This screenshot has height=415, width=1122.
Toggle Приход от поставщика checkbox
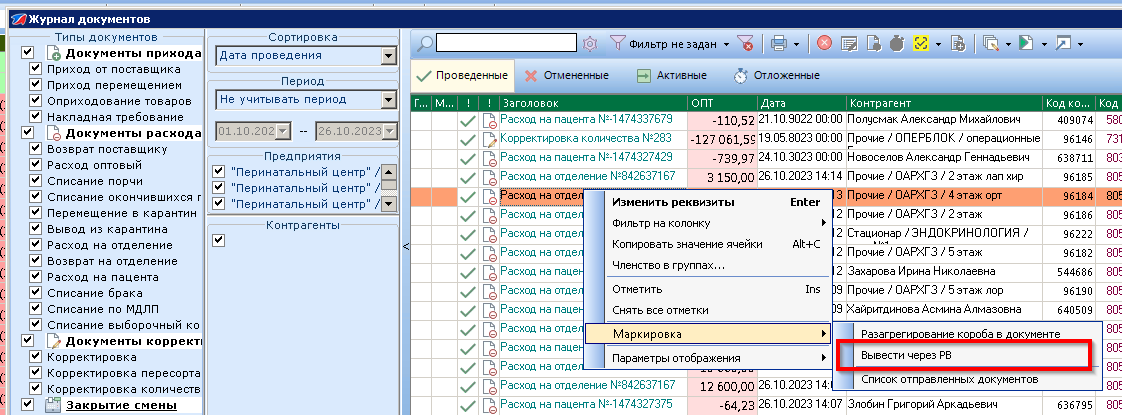click(35, 69)
